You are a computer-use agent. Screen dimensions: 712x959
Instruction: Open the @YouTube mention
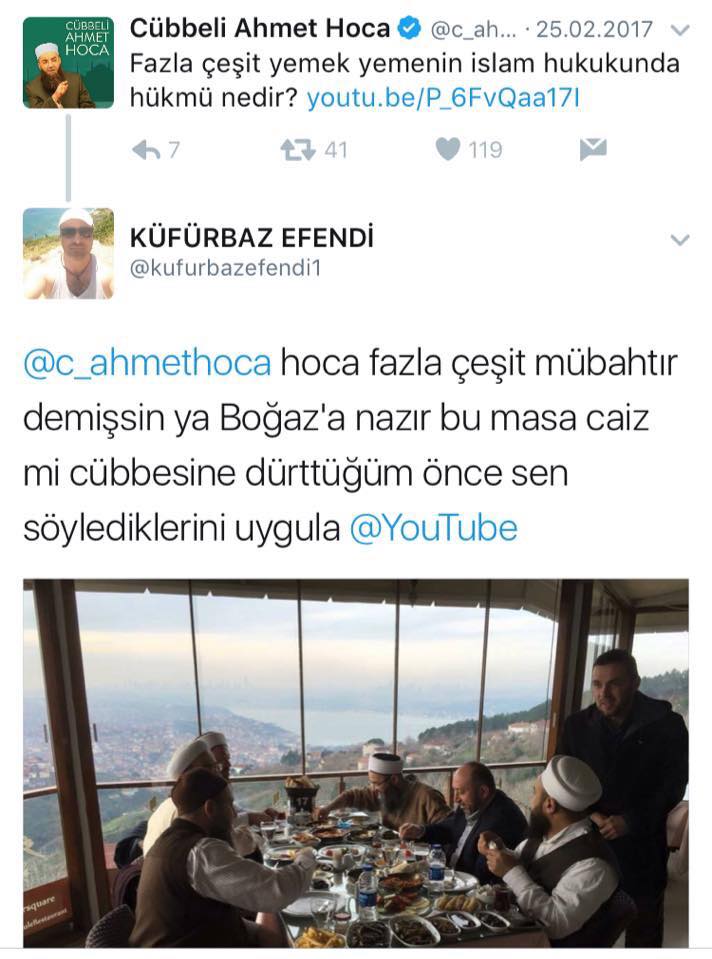(x=434, y=528)
